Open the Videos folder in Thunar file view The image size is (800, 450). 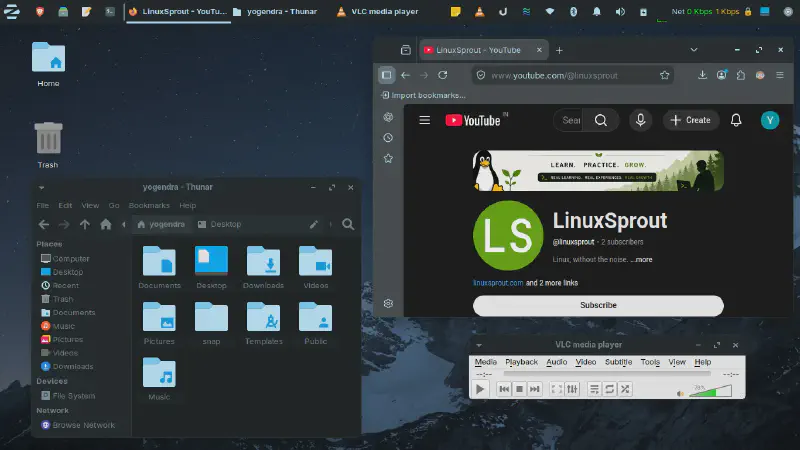[x=315, y=267]
